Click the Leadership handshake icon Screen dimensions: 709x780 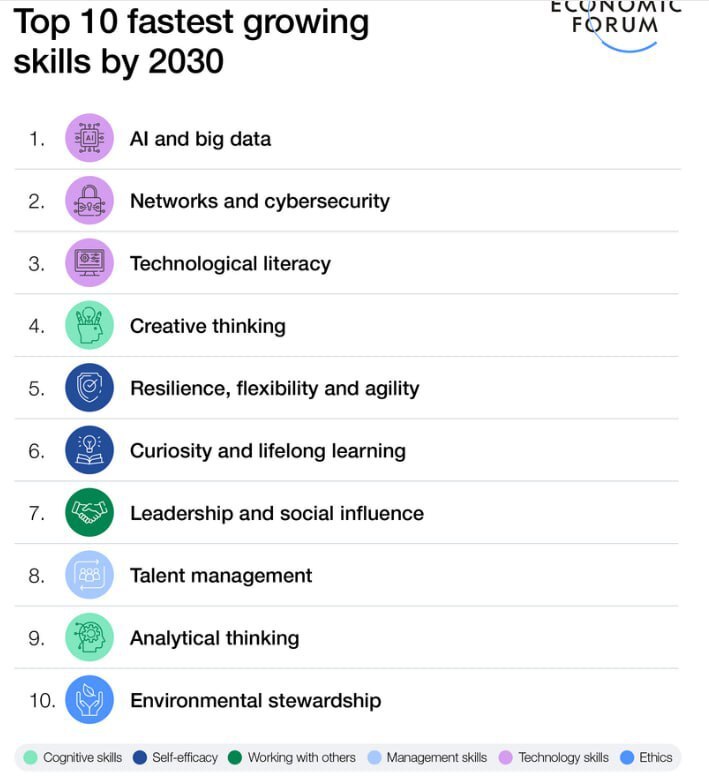(x=90, y=513)
